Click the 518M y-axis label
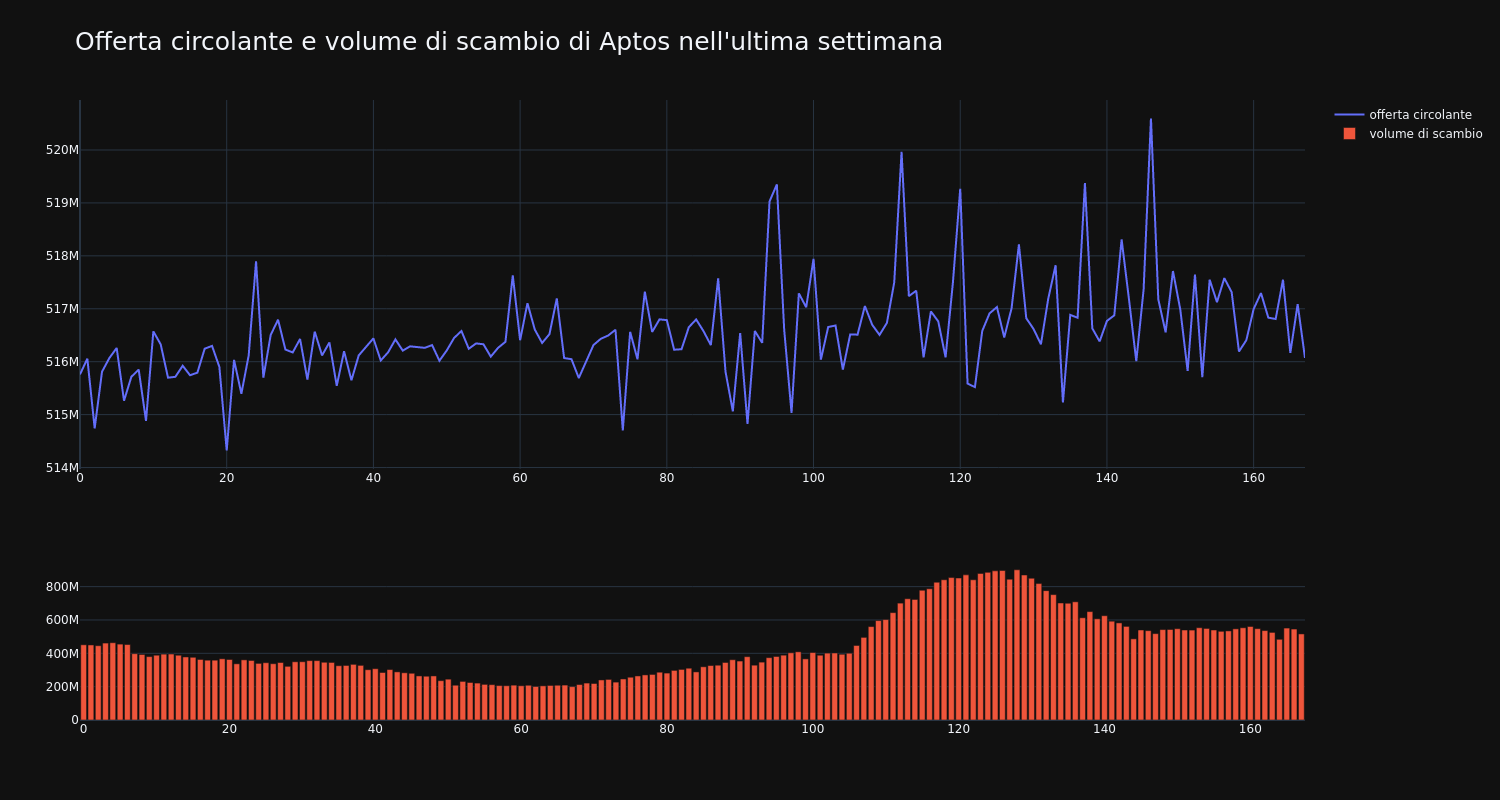The height and width of the screenshot is (800, 1500). (61, 256)
